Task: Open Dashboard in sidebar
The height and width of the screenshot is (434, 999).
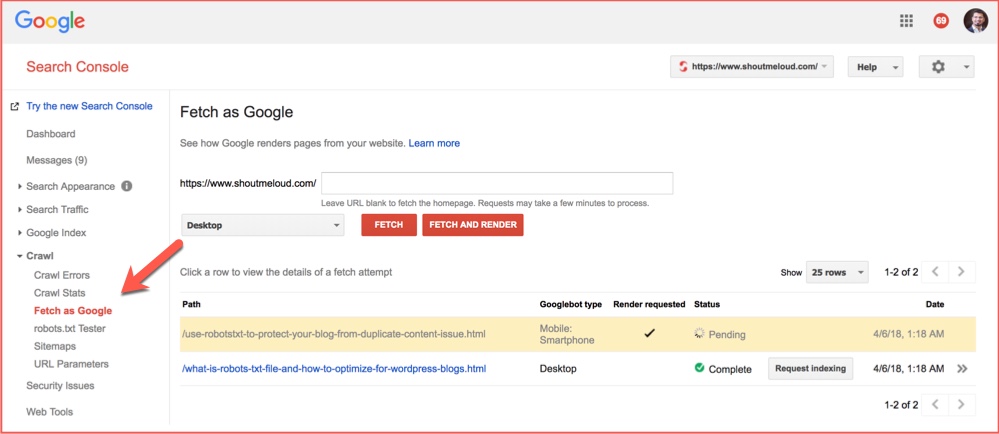Action: (50, 134)
